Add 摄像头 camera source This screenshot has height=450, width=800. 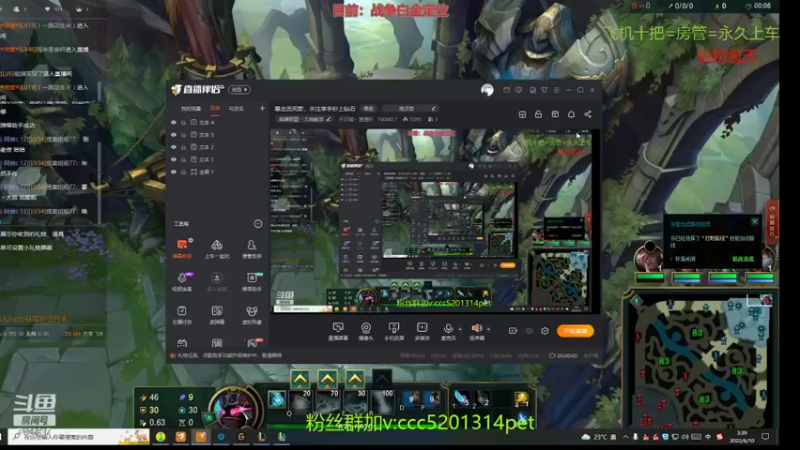366,331
